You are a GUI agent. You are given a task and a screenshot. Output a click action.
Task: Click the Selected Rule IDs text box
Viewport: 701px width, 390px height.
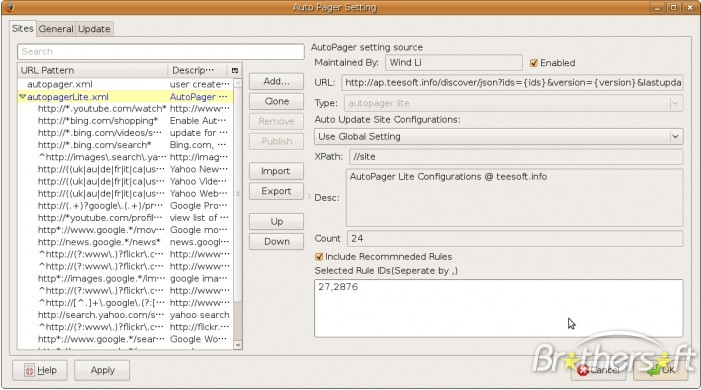(498, 308)
